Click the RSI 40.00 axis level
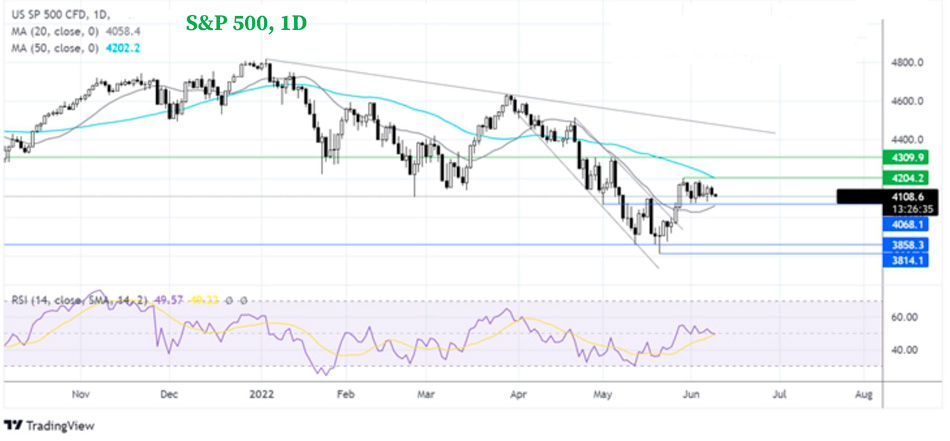 [905, 350]
